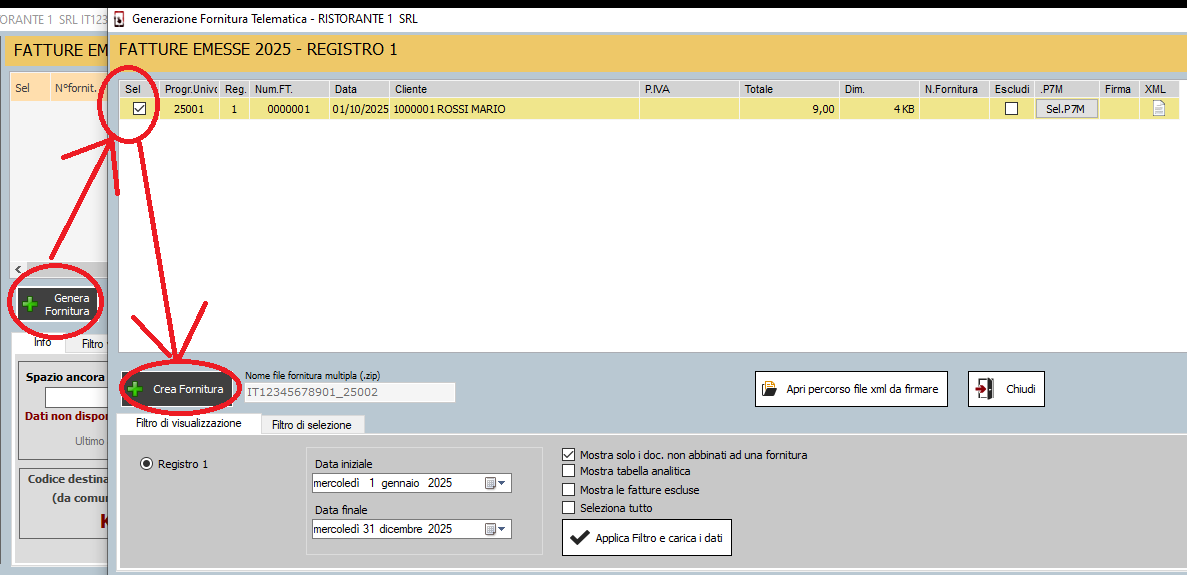Screen dimensions: 1187x575
Task: Open the xml path folder button
Action: click(850, 389)
